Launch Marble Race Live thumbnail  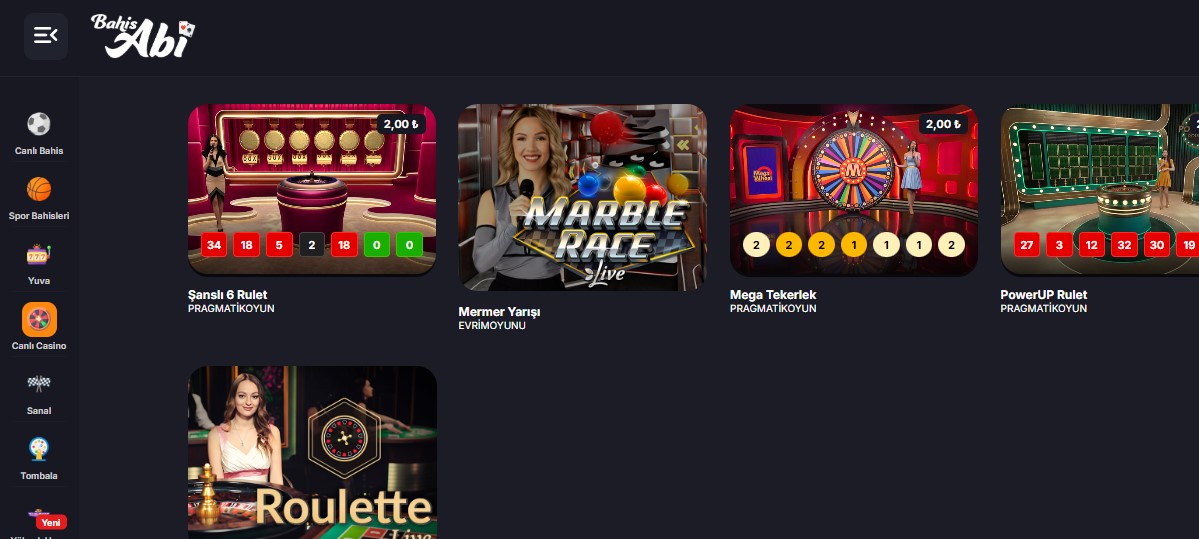click(583, 197)
